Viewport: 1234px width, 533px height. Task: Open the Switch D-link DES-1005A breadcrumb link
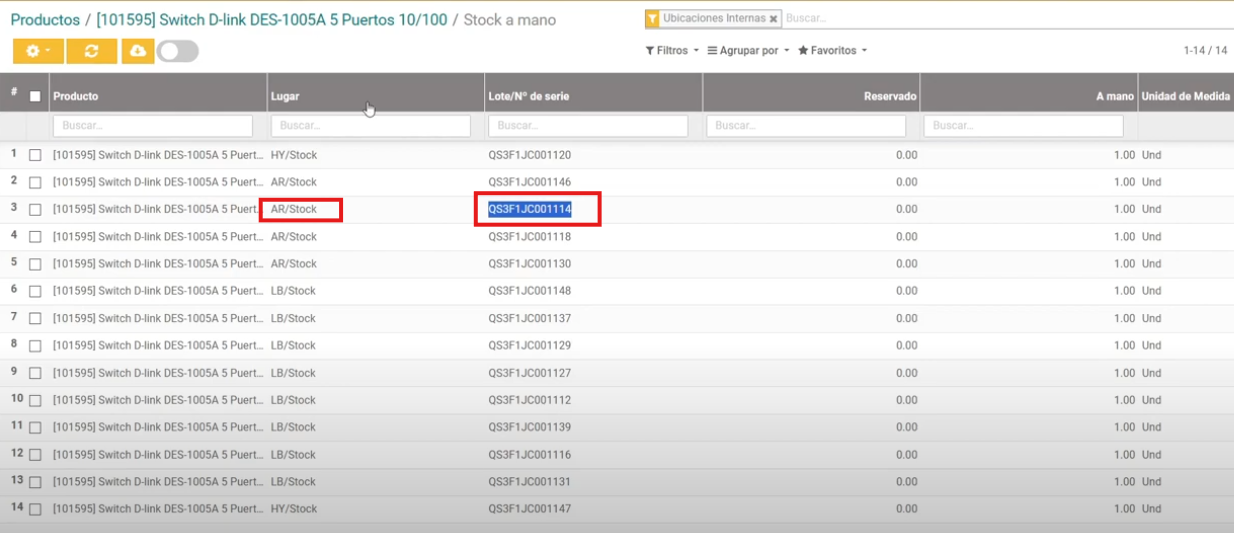[x=271, y=20]
